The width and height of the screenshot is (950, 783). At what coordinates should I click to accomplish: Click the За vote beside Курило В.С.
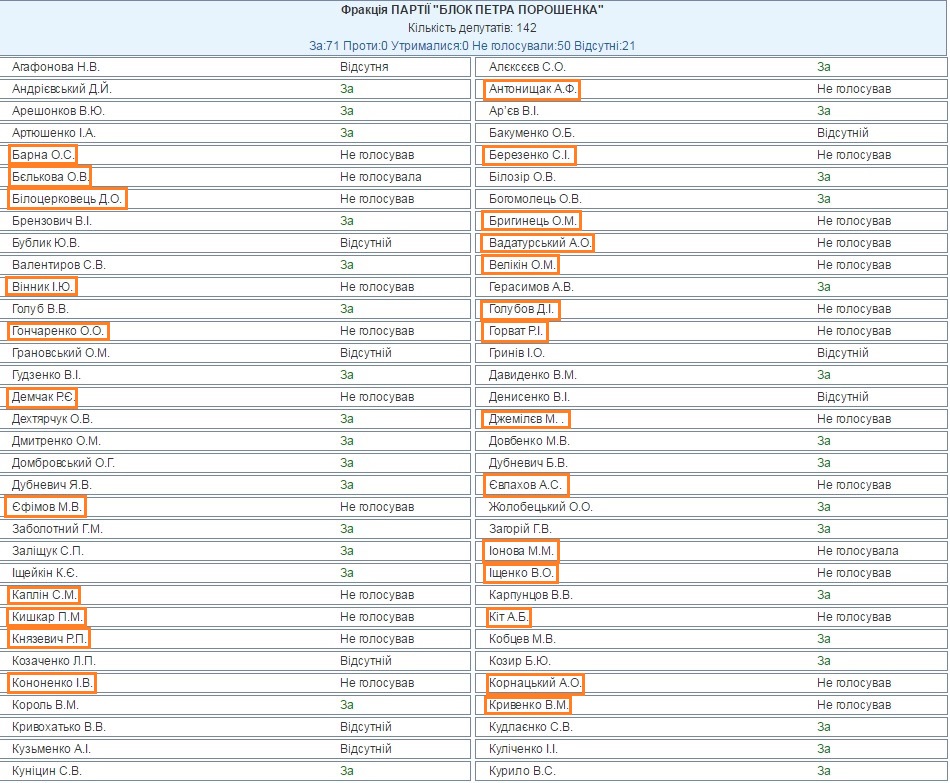tap(824, 771)
